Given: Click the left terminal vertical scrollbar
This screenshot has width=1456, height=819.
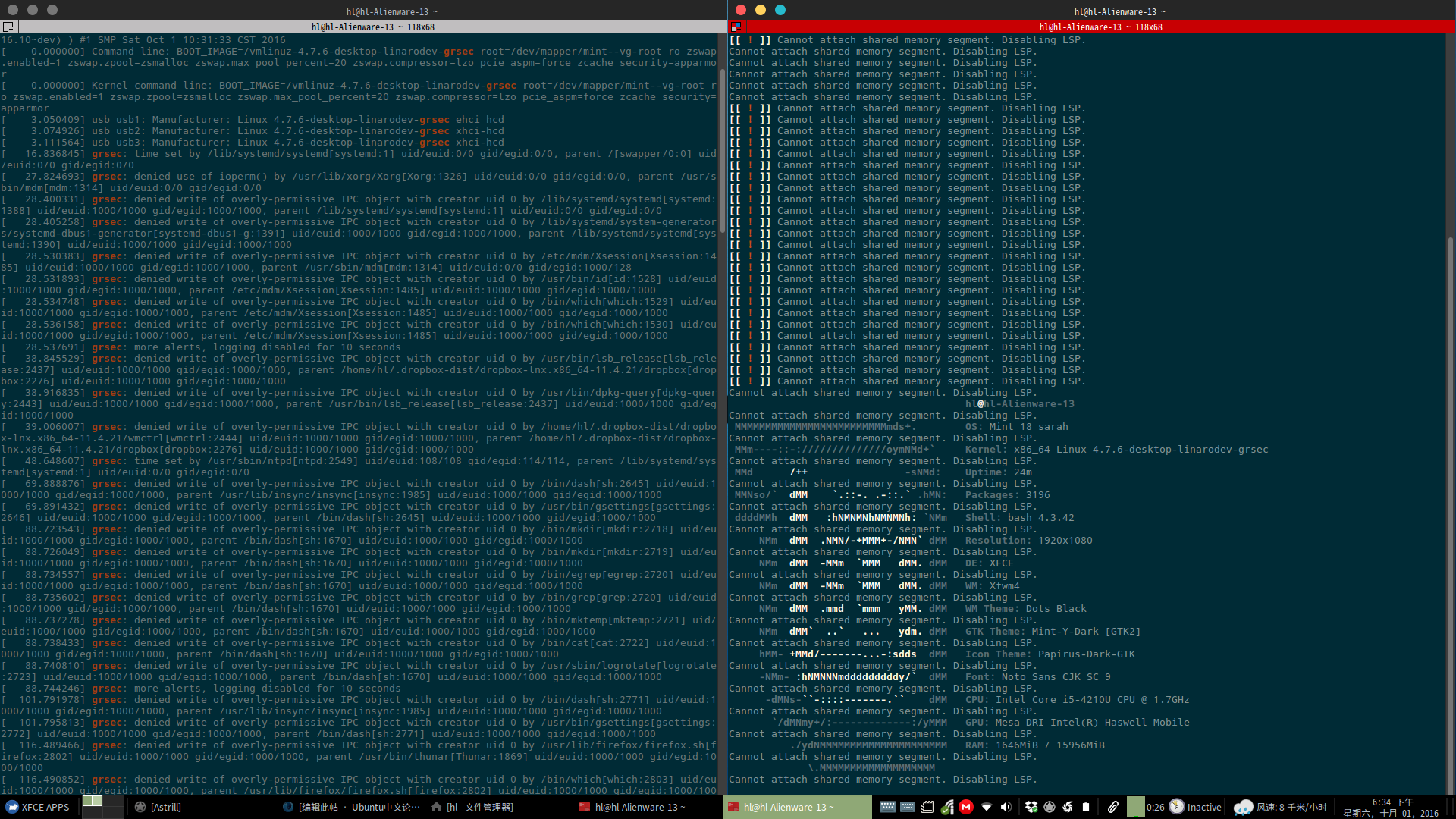Looking at the screenshot, I should click(723, 152).
